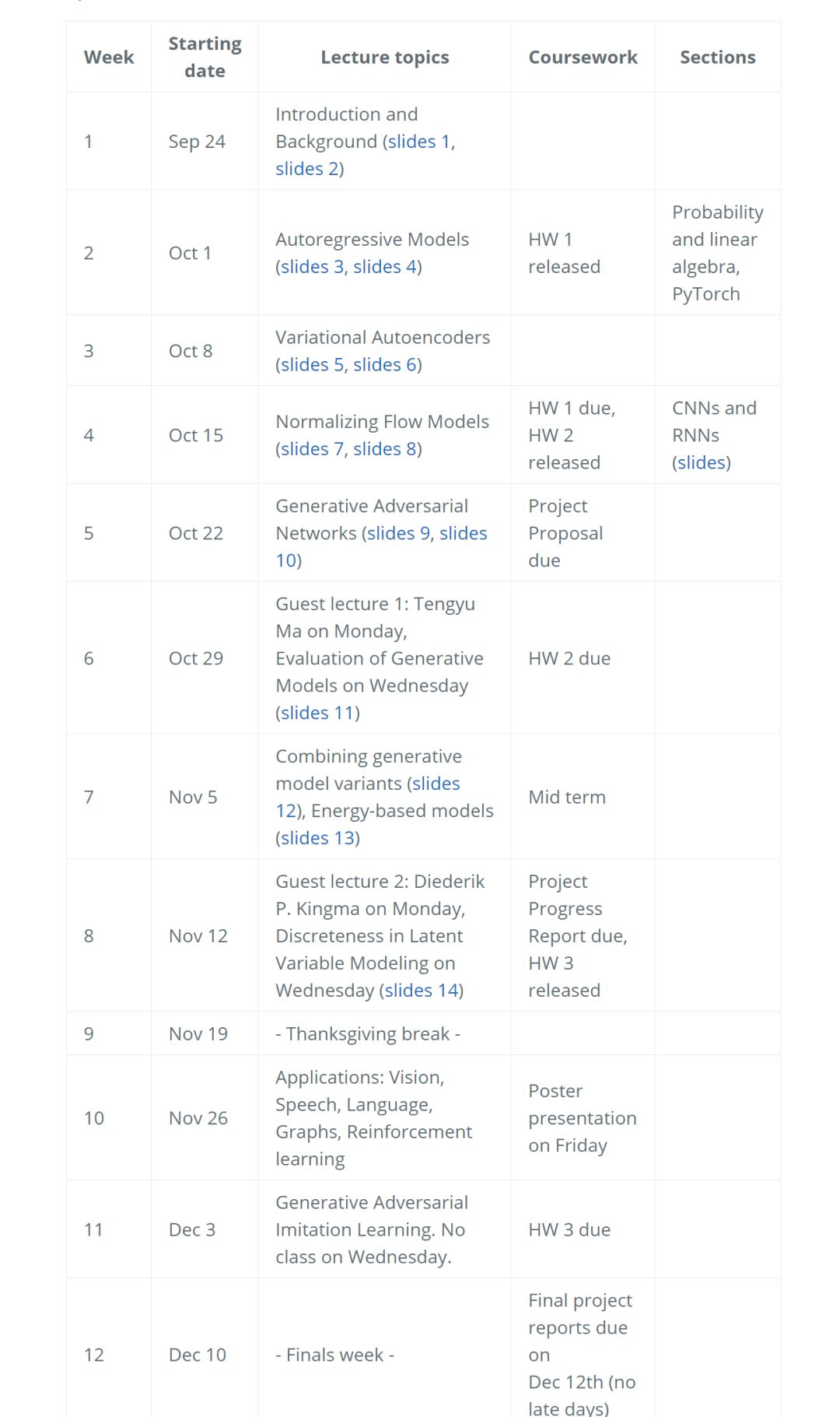Click the Coursework column header
This screenshot has height=1417, width=840.
click(x=583, y=58)
